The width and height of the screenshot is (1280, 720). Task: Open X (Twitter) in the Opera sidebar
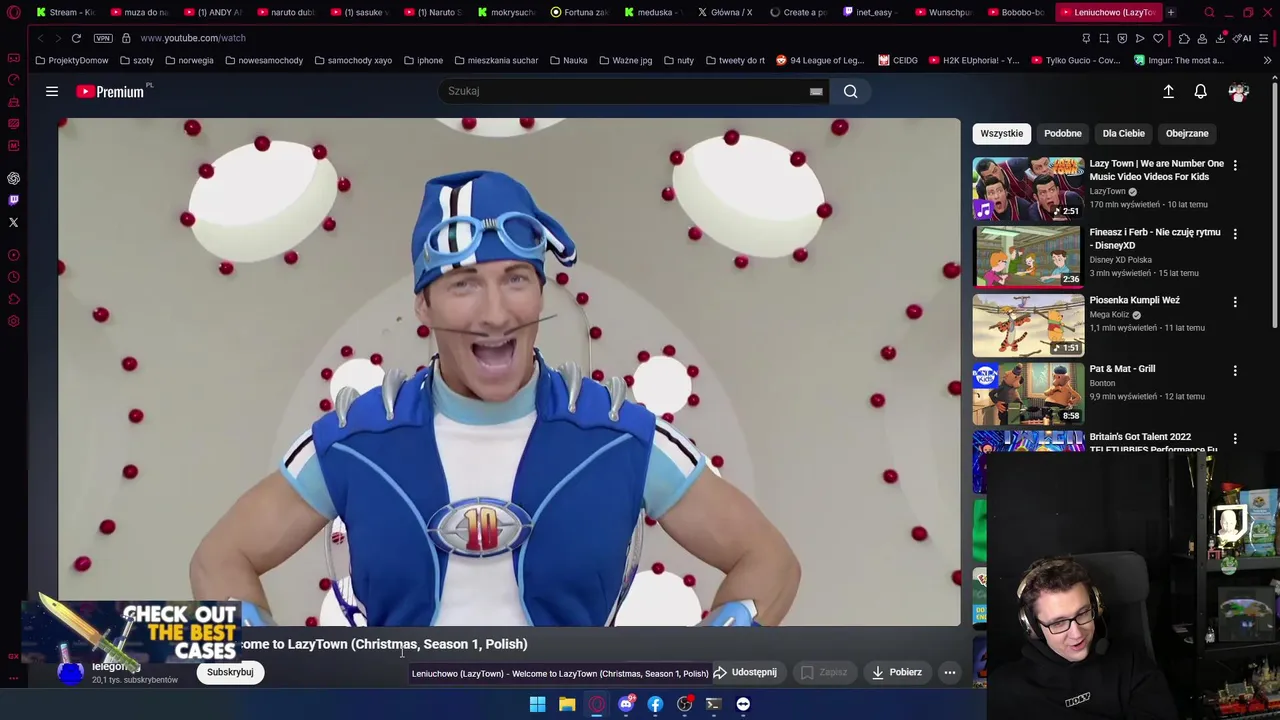coord(14,222)
